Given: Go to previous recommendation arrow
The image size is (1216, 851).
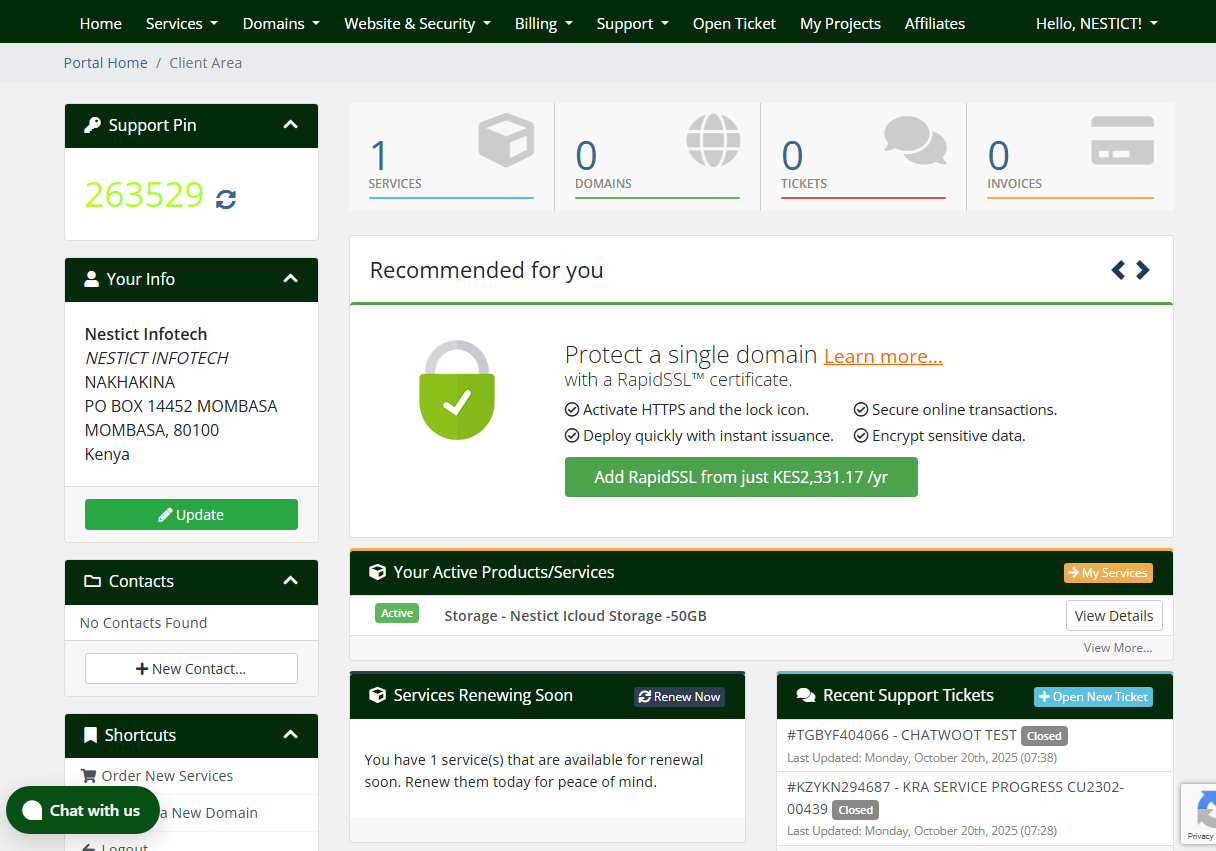Looking at the screenshot, I should tap(1118, 270).
